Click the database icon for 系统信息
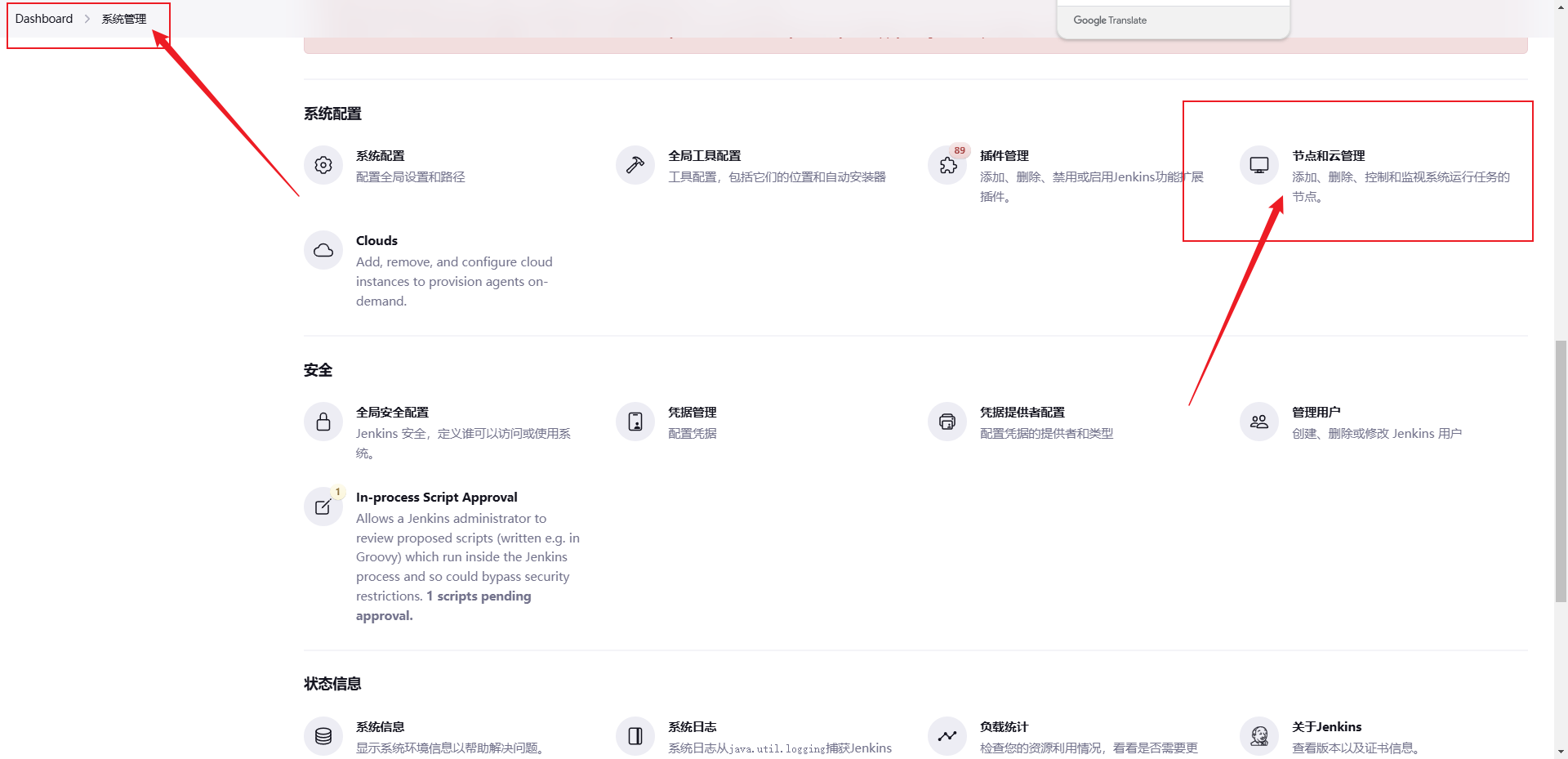1568x759 pixels. click(x=323, y=736)
